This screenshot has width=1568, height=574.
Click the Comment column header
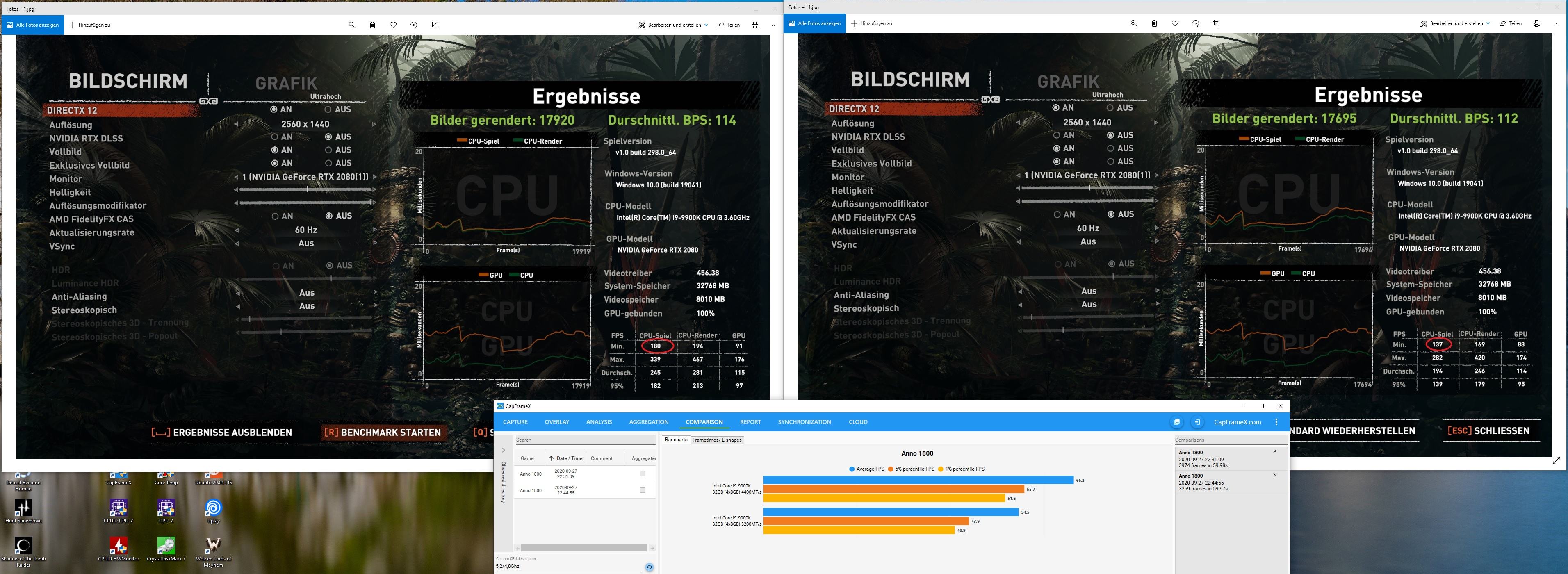pos(602,458)
